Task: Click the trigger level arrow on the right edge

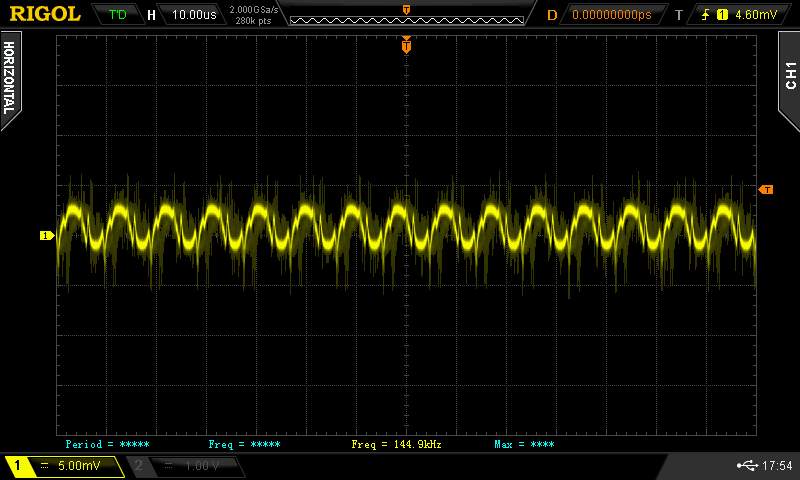Action: [766, 189]
